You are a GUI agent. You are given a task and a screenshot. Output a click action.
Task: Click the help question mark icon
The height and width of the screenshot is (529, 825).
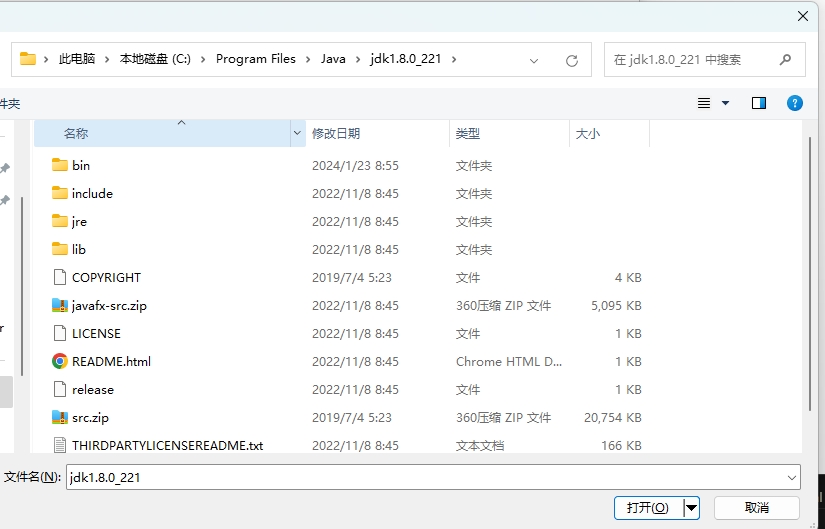click(x=795, y=103)
